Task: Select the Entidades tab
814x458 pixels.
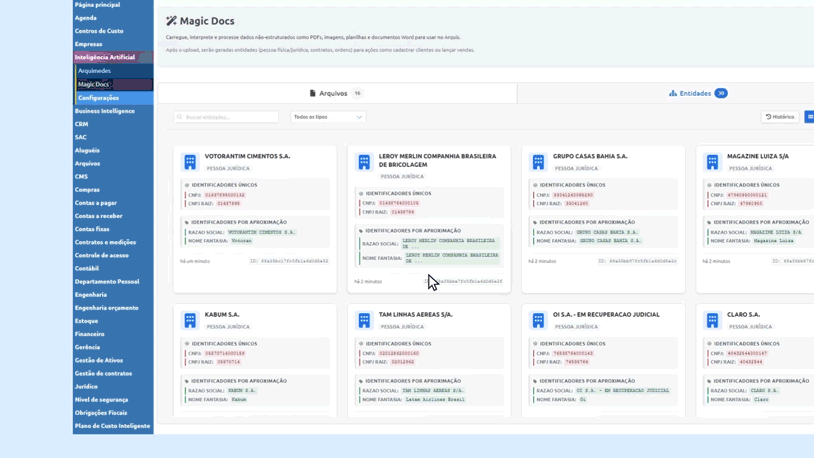Action: coord(697,93)
